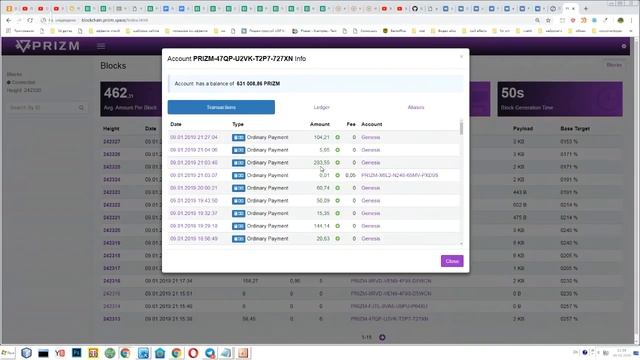640x360 pixels.
Task: Click the green status icon beside amount 144,14
Action: click(x=338, y=226)
